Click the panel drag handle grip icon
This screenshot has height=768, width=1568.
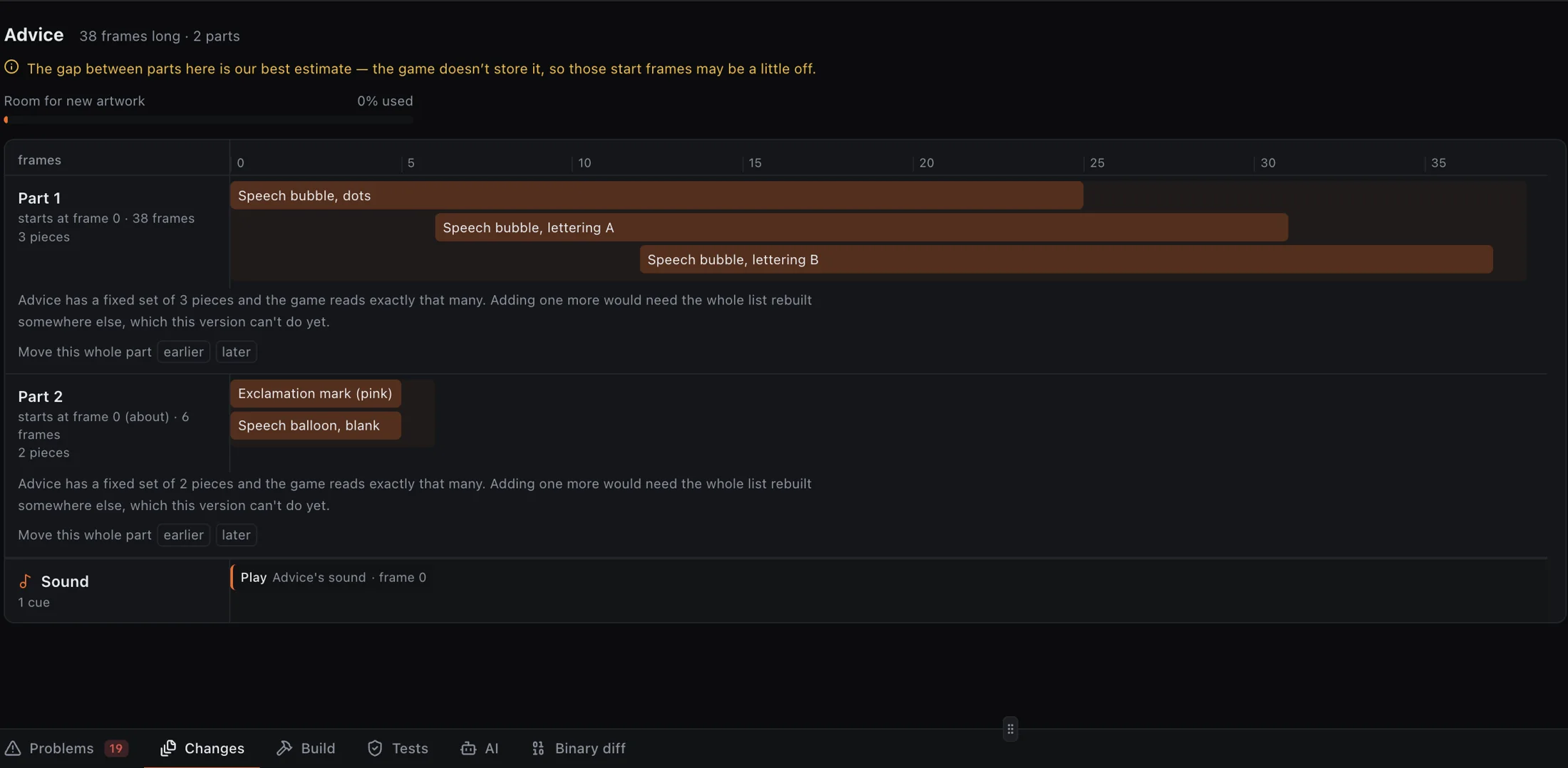[x=1010, y=729]
